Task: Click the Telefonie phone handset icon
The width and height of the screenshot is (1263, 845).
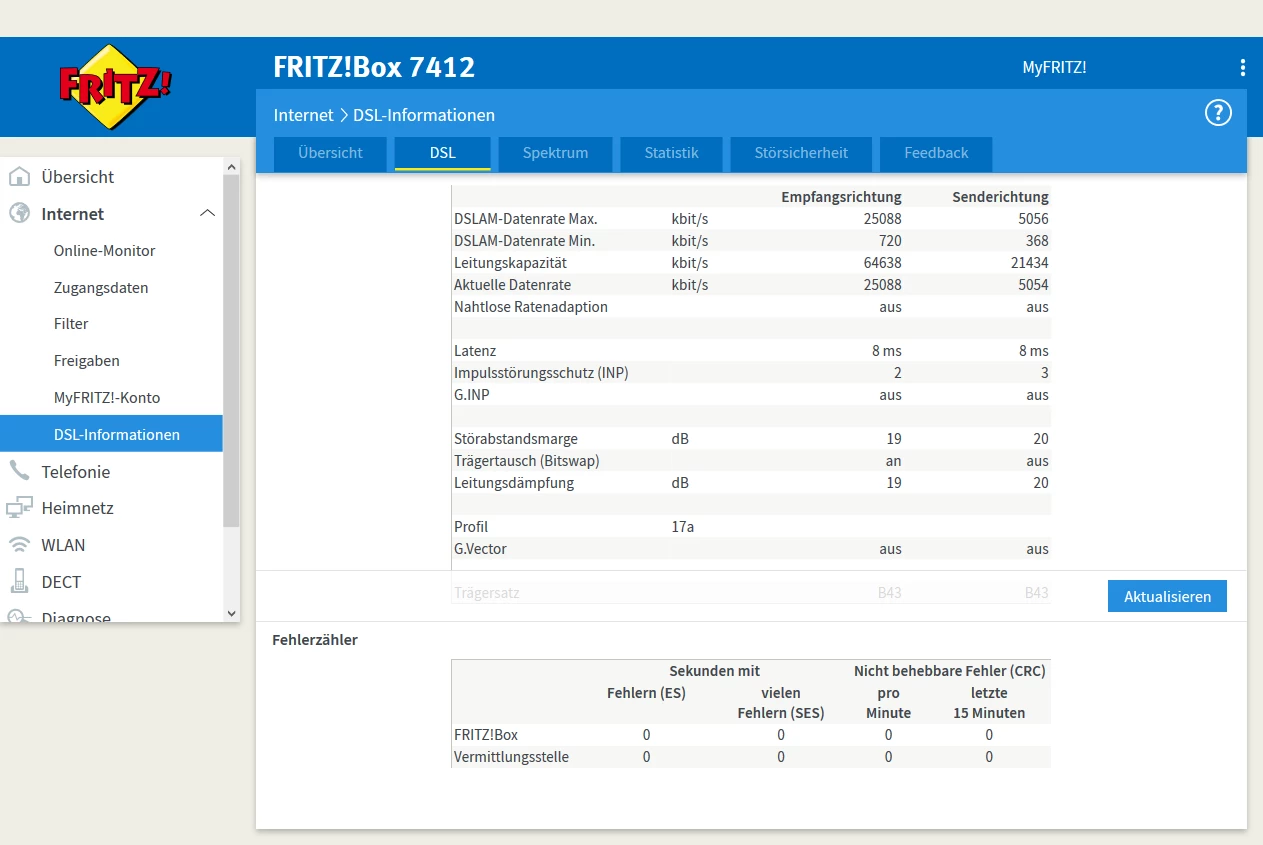Action: coord(19,471)
